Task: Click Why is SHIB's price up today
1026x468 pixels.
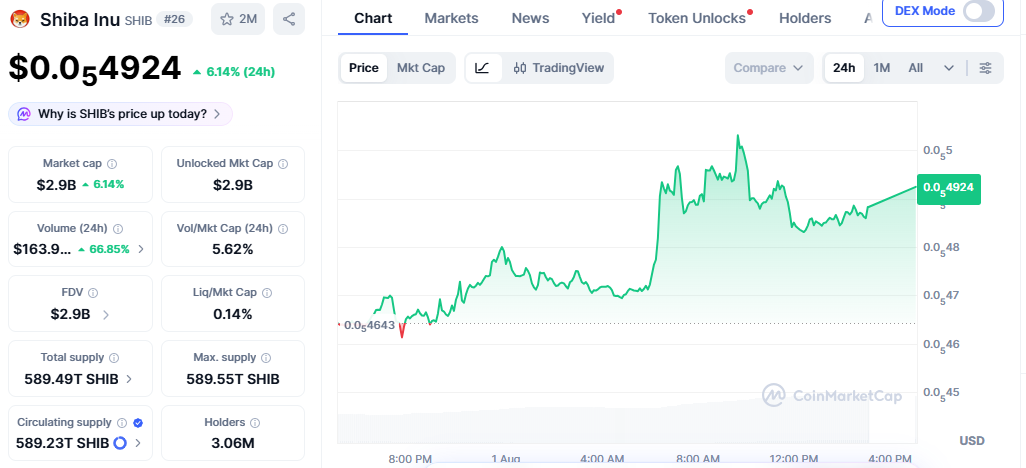Action: 120,114
